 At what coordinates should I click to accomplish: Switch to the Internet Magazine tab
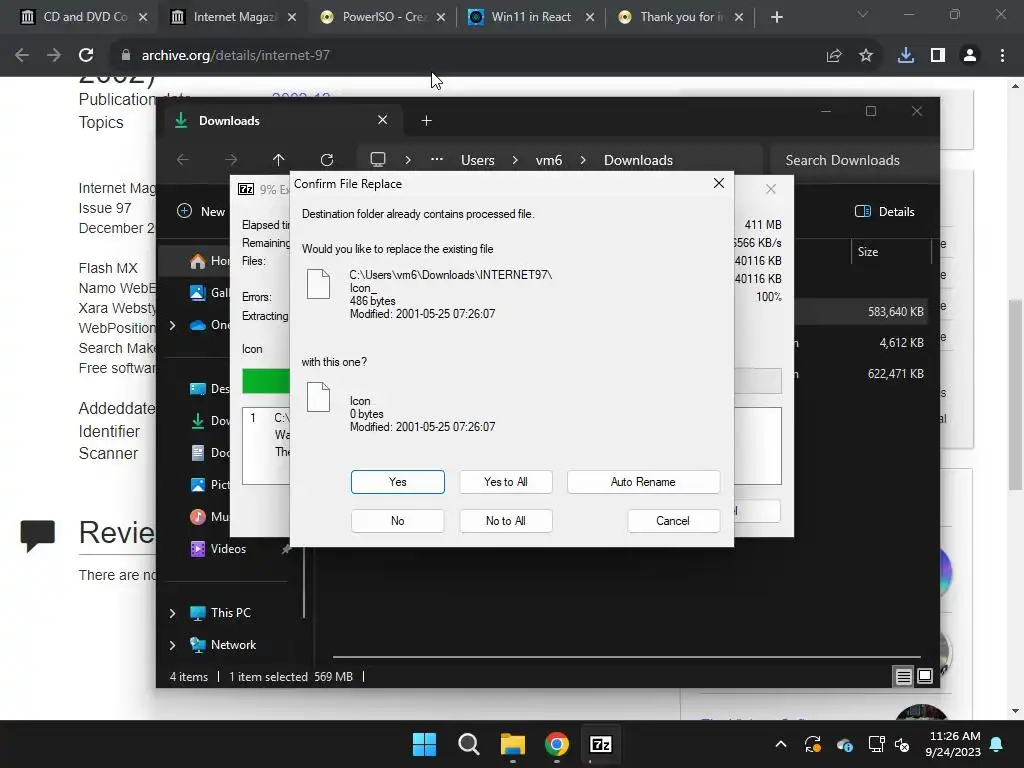233,17
